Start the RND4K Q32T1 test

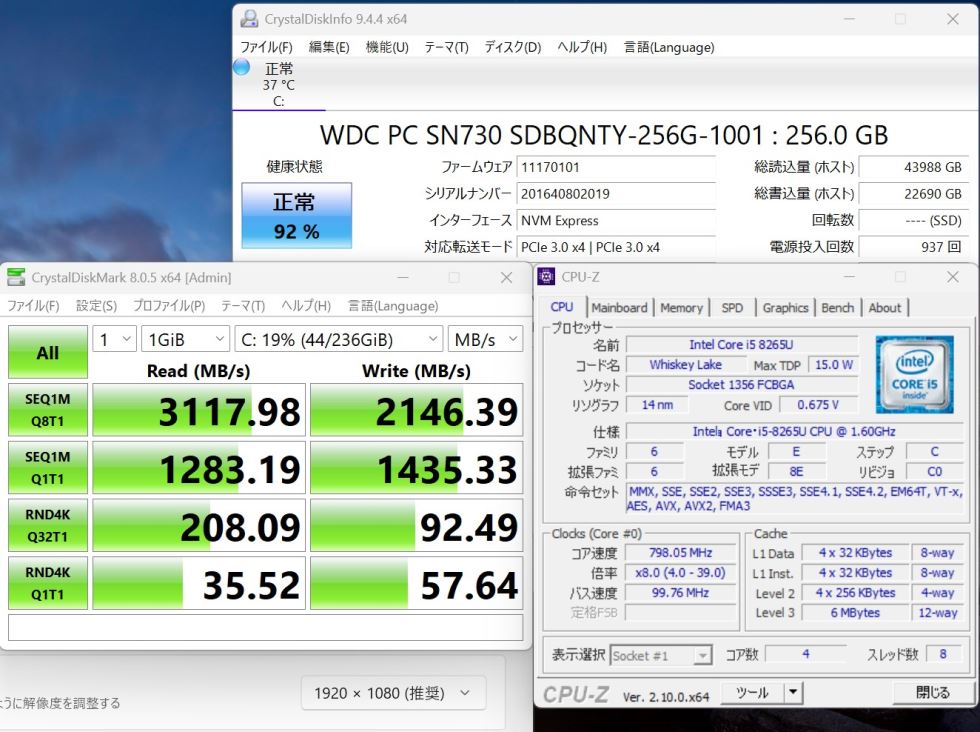click(48, 525)
